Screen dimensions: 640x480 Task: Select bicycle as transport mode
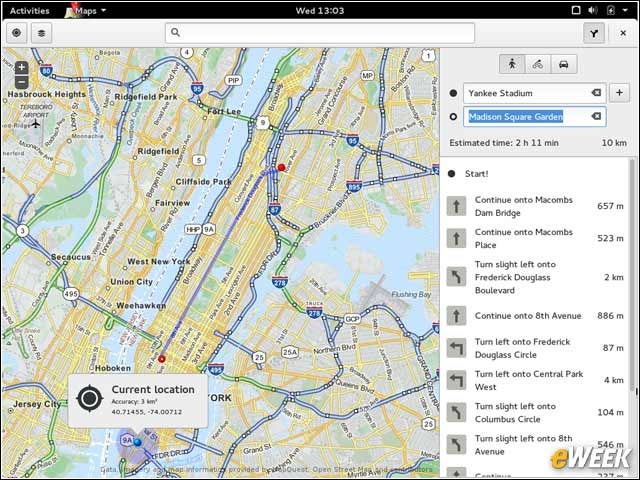538,64
